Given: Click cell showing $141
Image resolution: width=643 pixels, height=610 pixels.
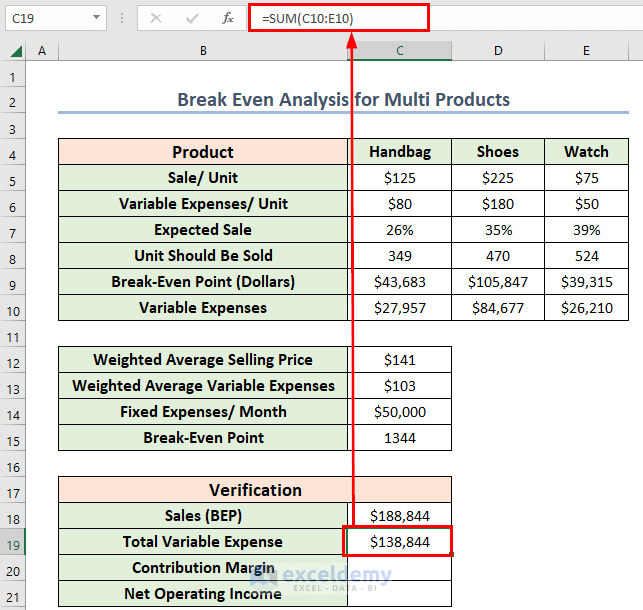Looking at the screenshot, I should [x=400, y=360].
